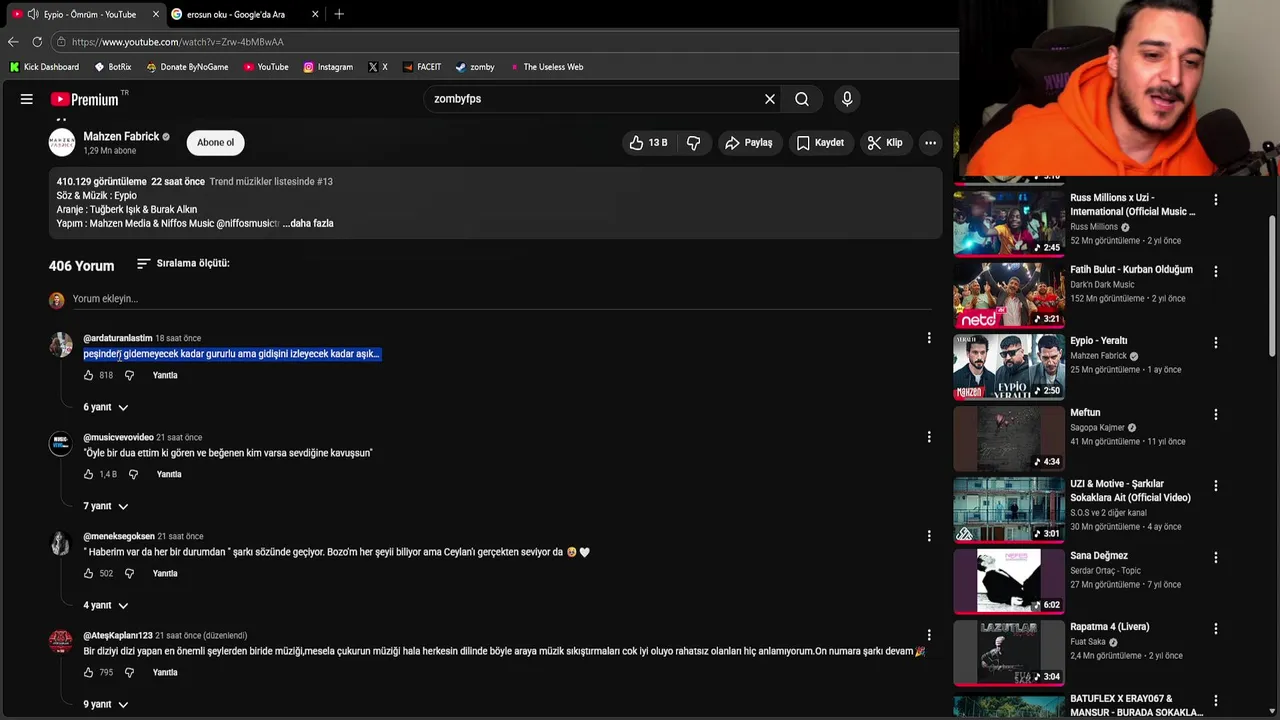Dislike the @AteşKaplanı123 comment

pos(129,672)
